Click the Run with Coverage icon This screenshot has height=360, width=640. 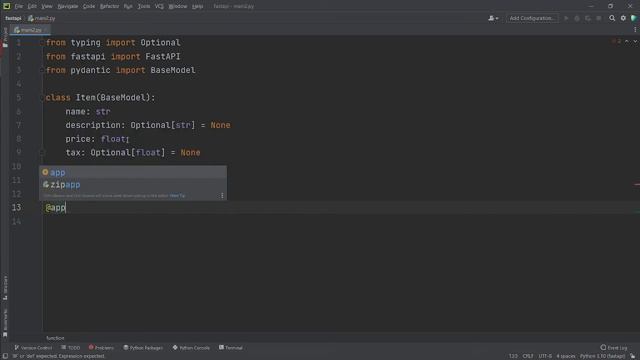pyautogui.click(x=588, y=18)
